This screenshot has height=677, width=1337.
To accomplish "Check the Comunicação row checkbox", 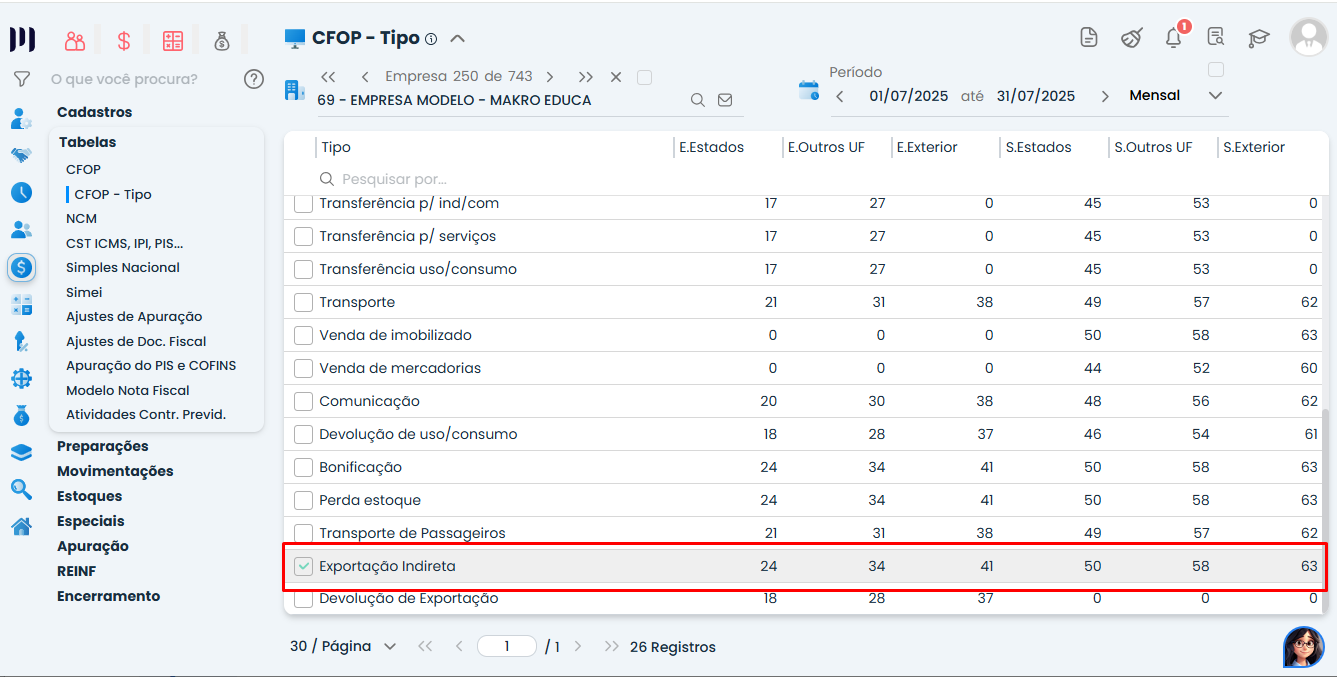I will point(304,401).
